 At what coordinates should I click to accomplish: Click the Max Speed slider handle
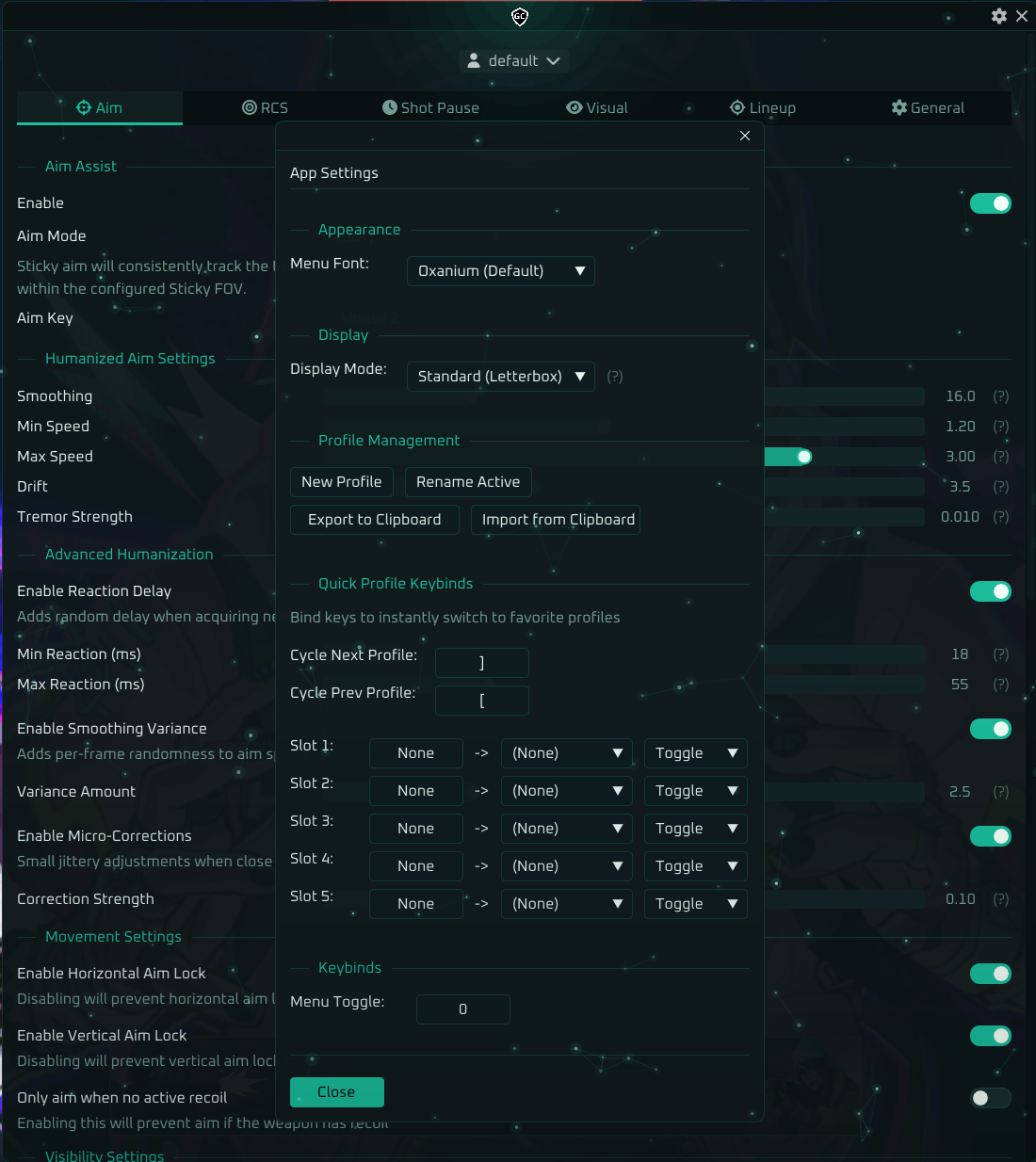coord(803,457)
